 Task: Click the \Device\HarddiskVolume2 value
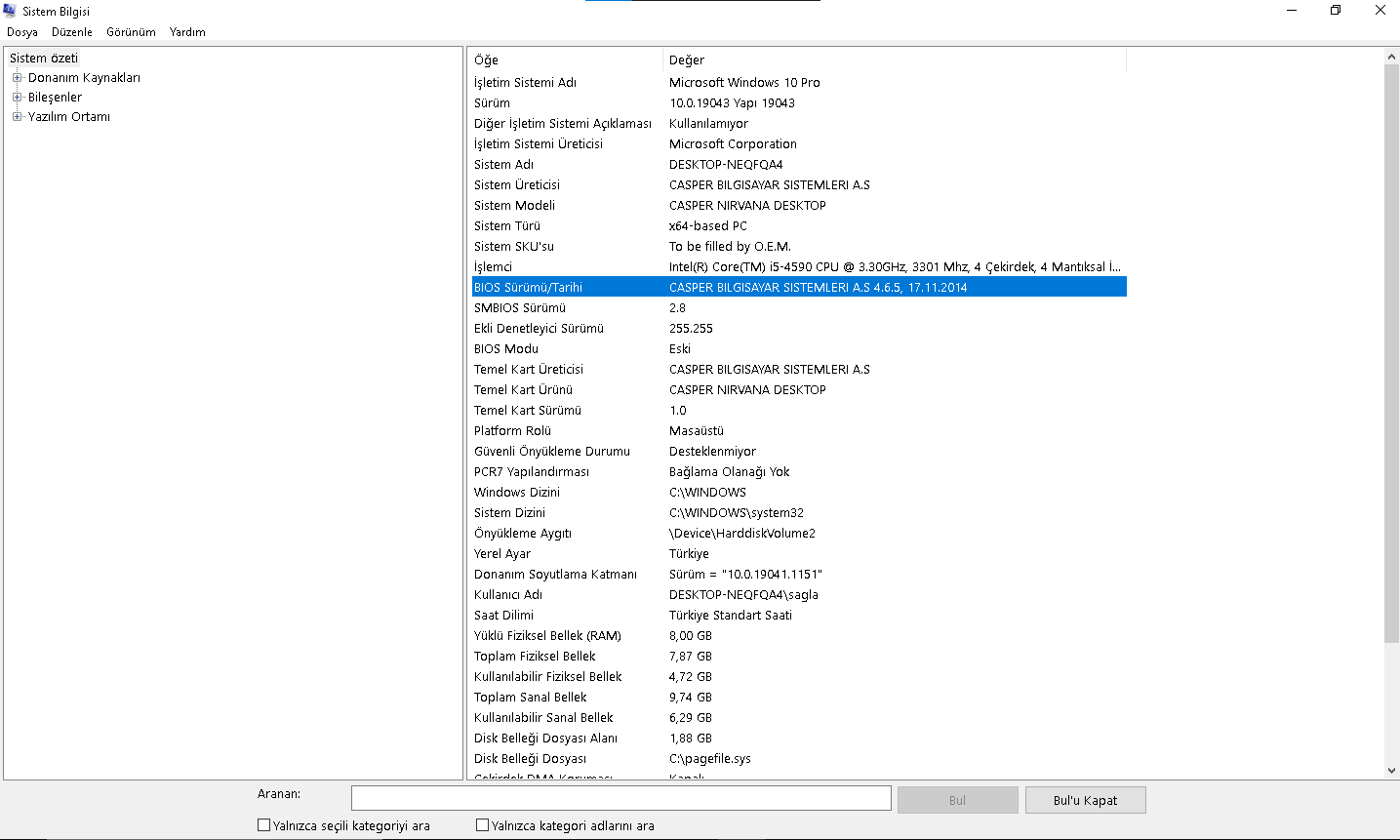click(x=742, y=534)
